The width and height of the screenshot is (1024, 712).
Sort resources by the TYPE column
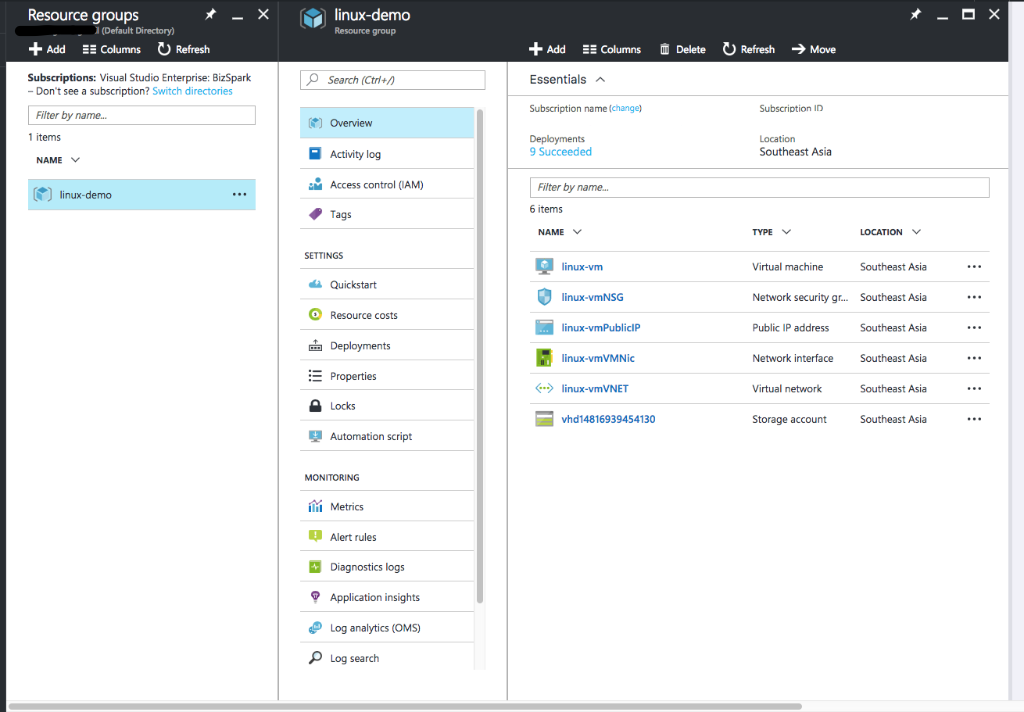pos(771,232)
